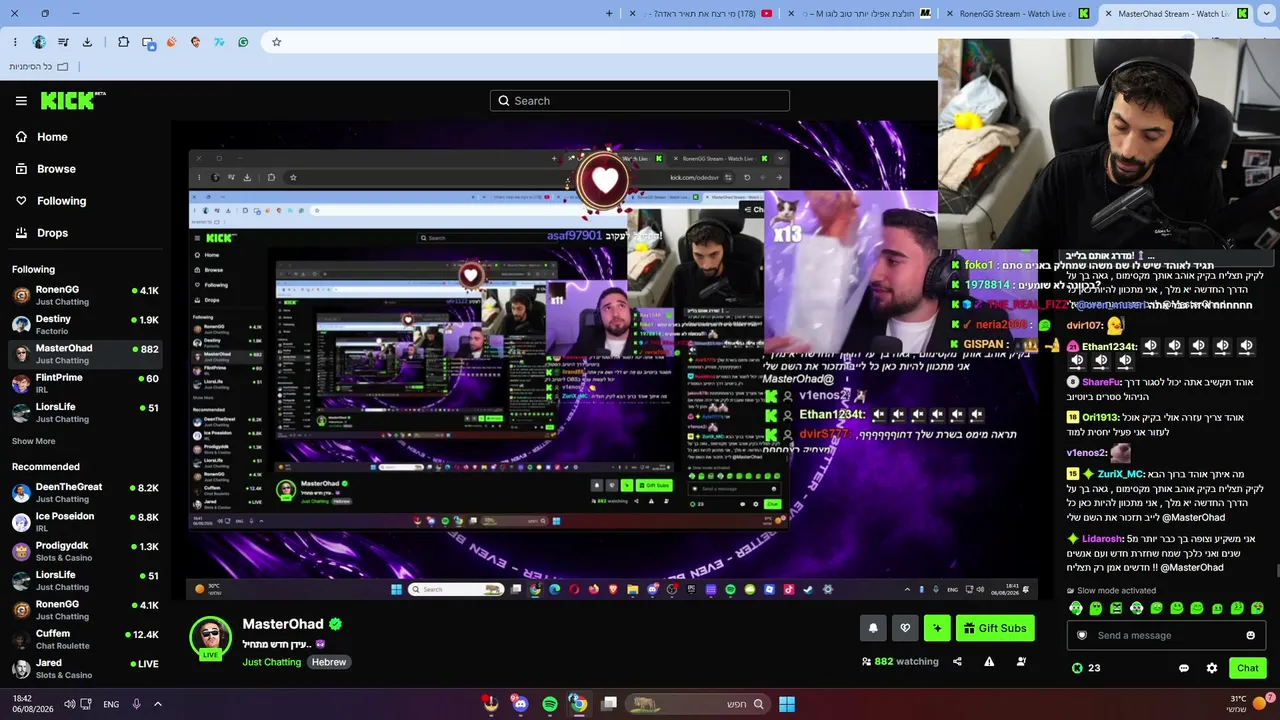The image size is (1280, 720).
Task: Click the taskbar microphone icon
Action: click(136, 704)
